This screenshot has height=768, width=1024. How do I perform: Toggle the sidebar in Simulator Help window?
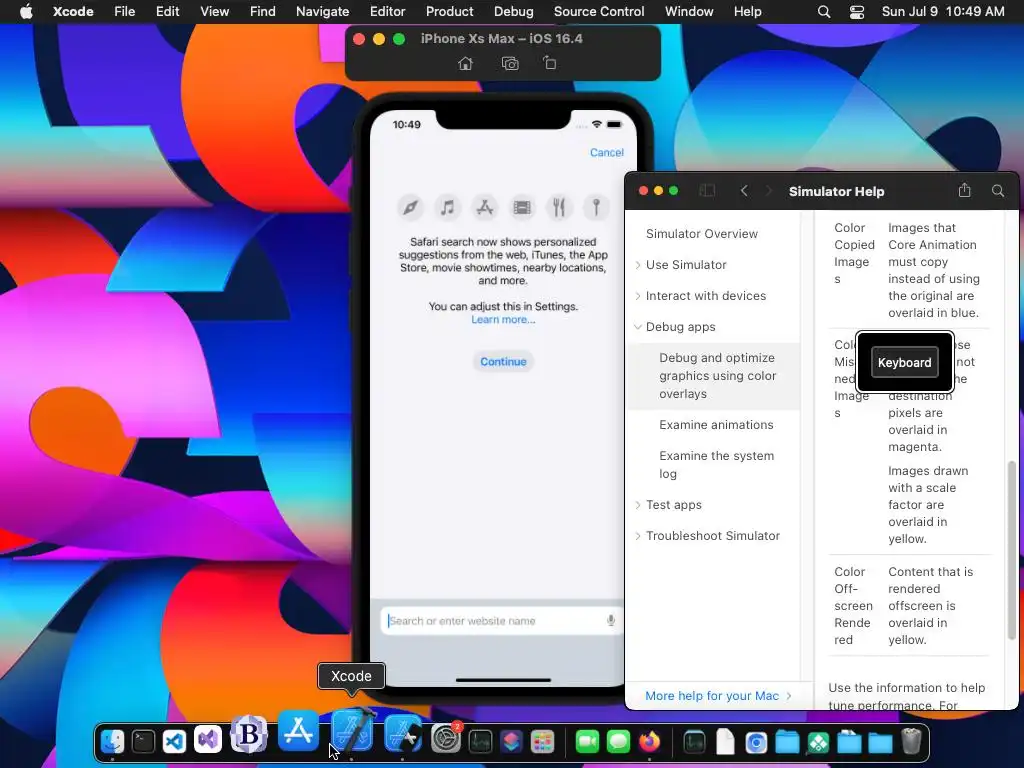(x=707, y=191)
